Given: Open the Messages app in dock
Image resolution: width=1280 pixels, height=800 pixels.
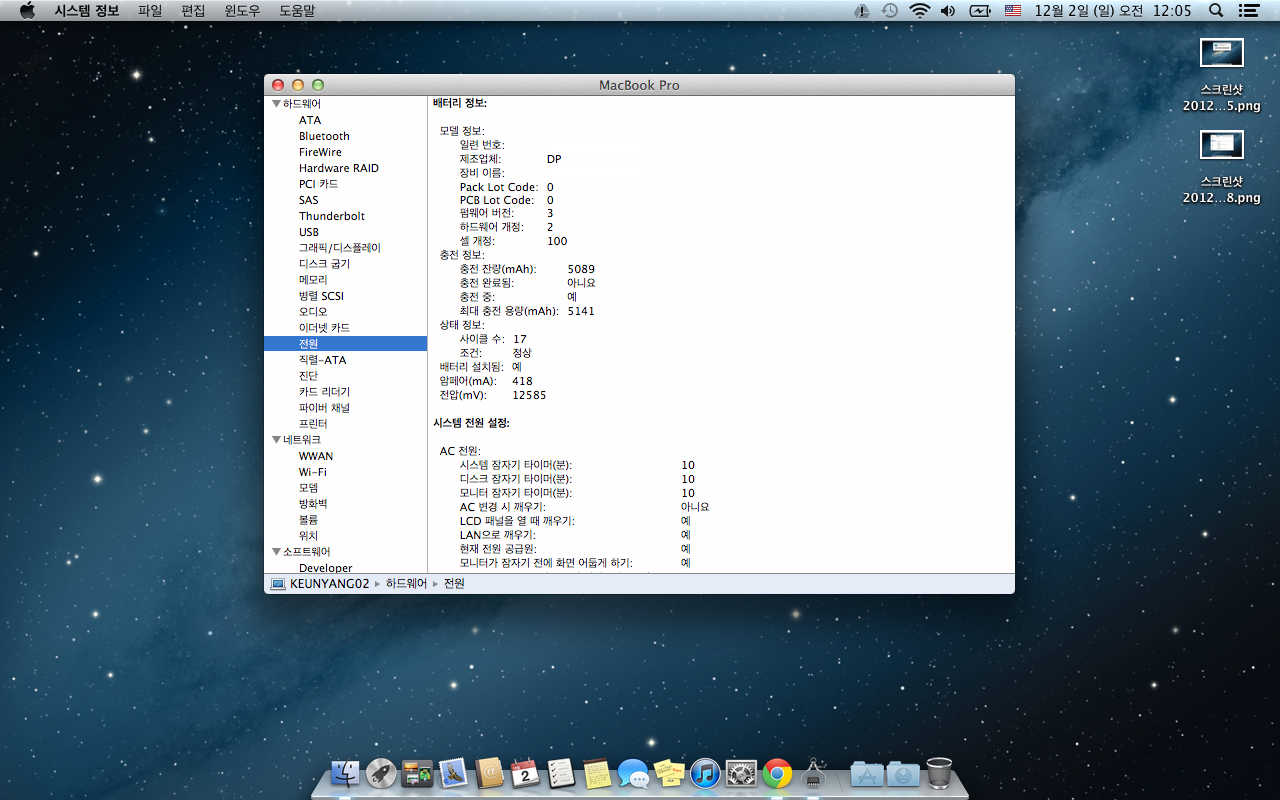Looking at the screenshot, I should pyautogui.click(x=633, y=773).
